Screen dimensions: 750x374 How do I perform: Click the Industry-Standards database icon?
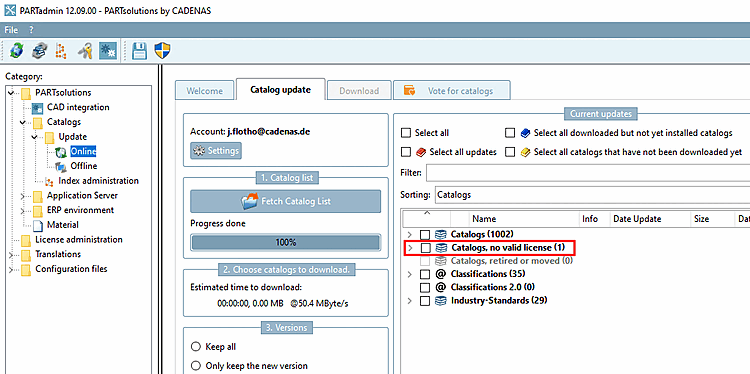[x=441, y=301]
